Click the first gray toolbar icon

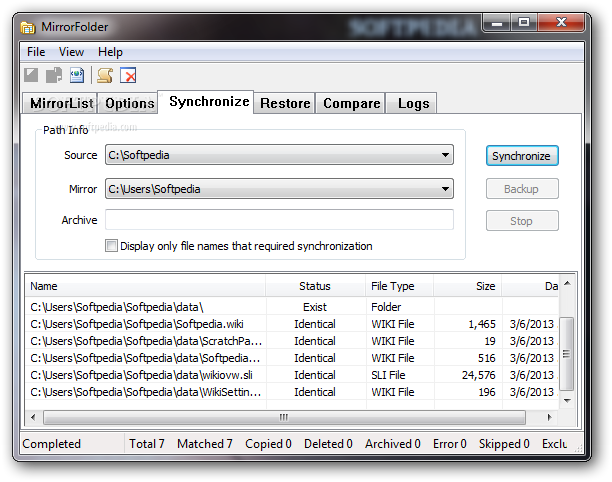(x=31, y=75)
